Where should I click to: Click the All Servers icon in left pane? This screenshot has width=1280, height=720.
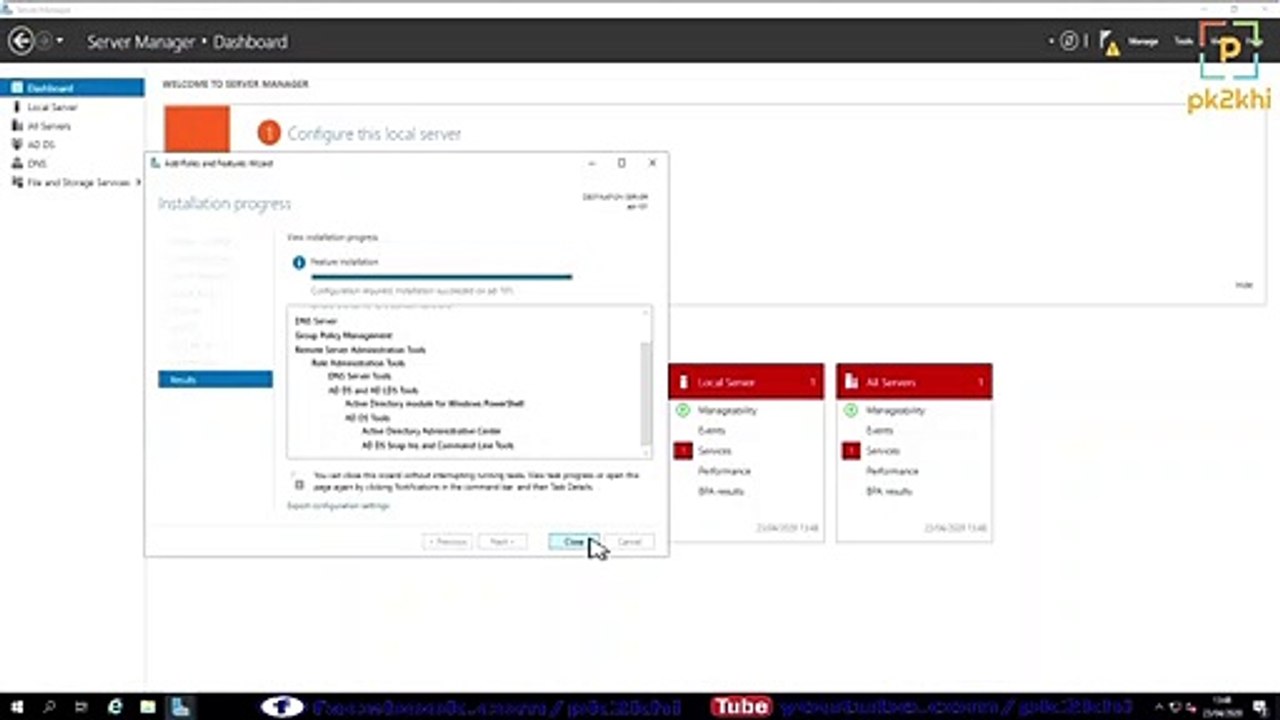17,126
